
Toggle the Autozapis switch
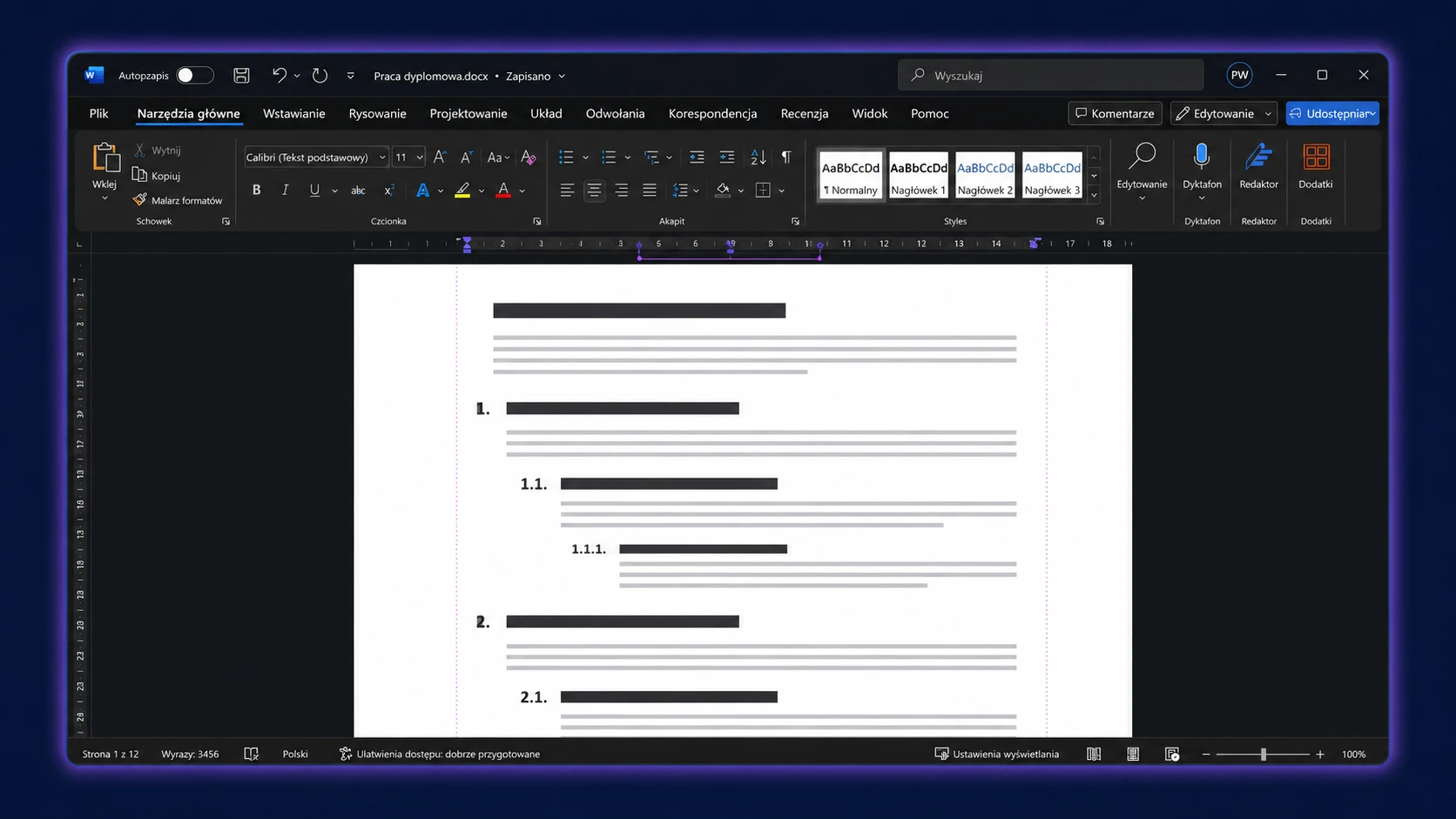(x=194, y=76)
